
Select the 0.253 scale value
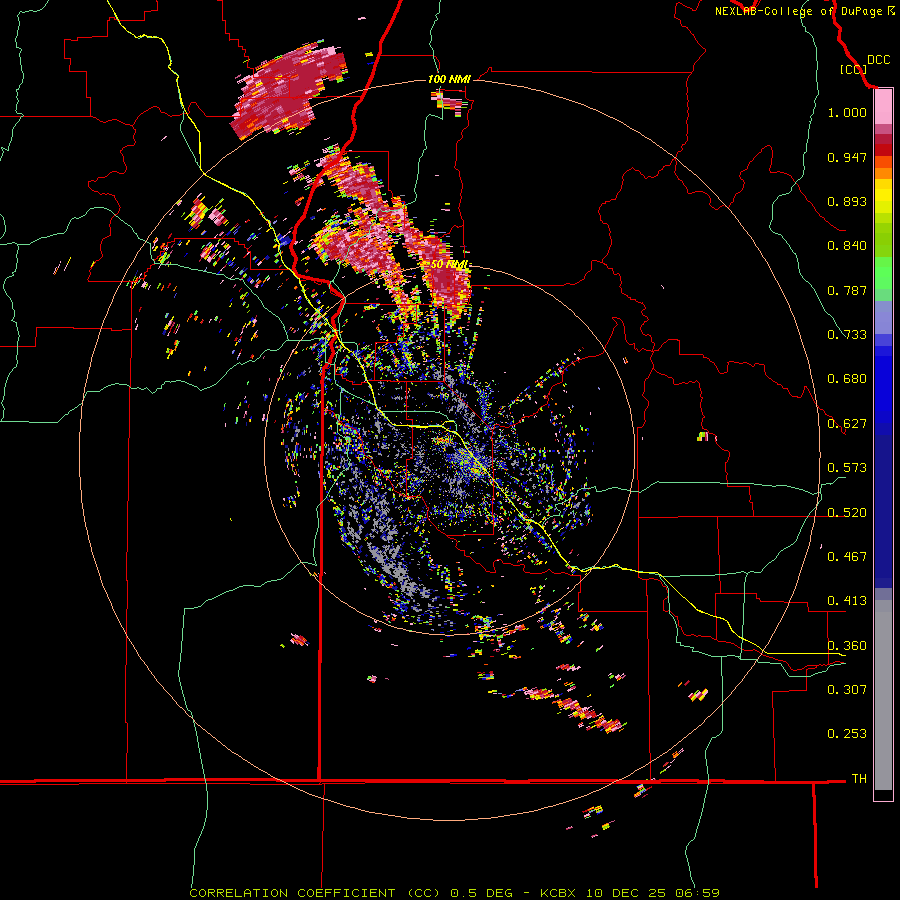[x=847, y=734]
